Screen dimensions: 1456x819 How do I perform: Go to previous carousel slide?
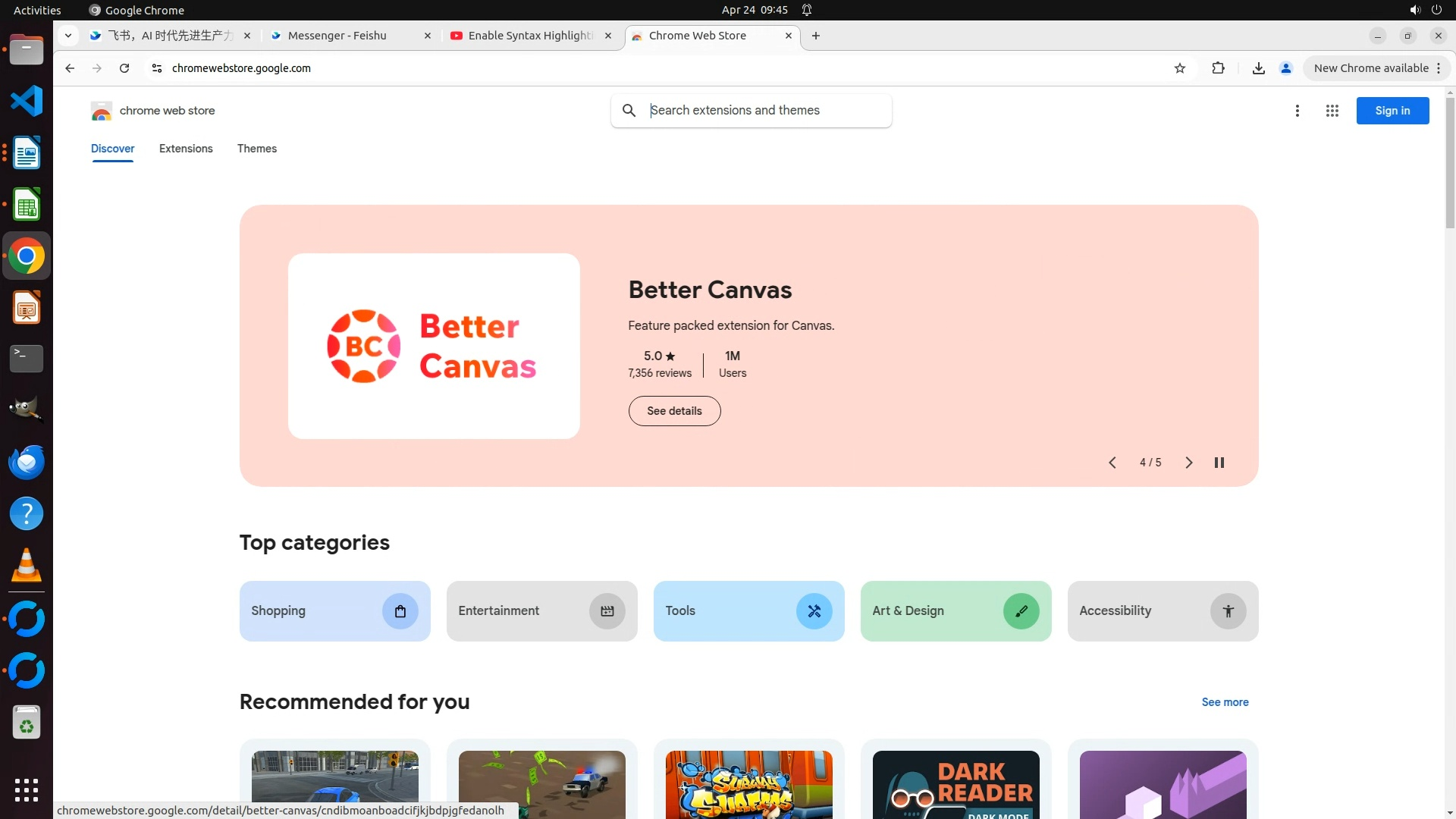click(x=1112, y=463)
